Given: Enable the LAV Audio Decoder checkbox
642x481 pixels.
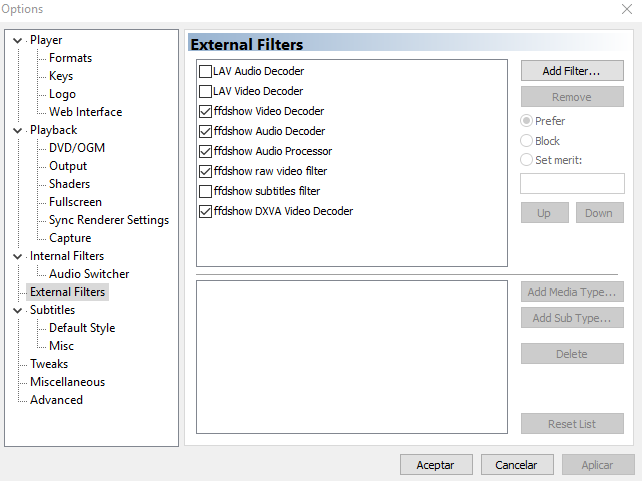Looking at the screenshot, I should point(206,72).
